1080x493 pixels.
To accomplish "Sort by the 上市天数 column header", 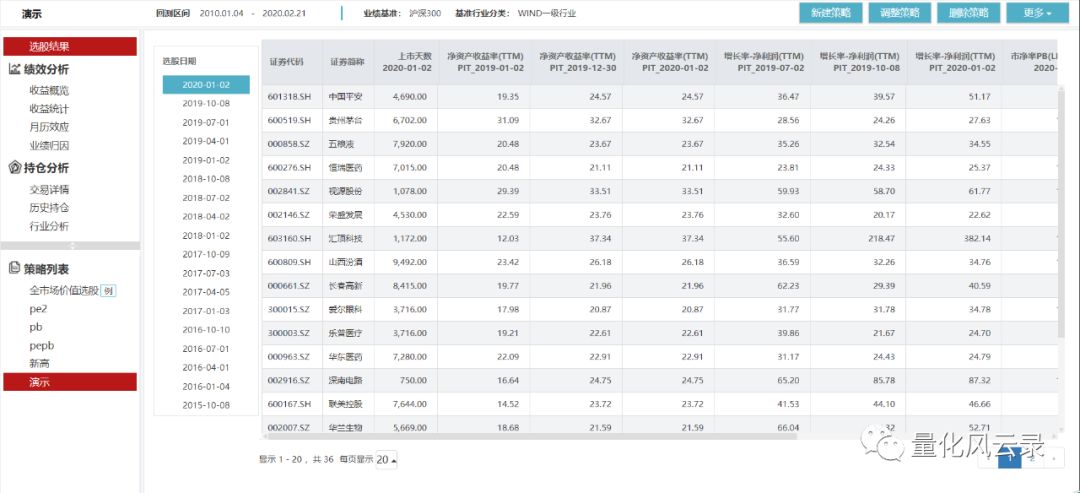I will (413, 62).
